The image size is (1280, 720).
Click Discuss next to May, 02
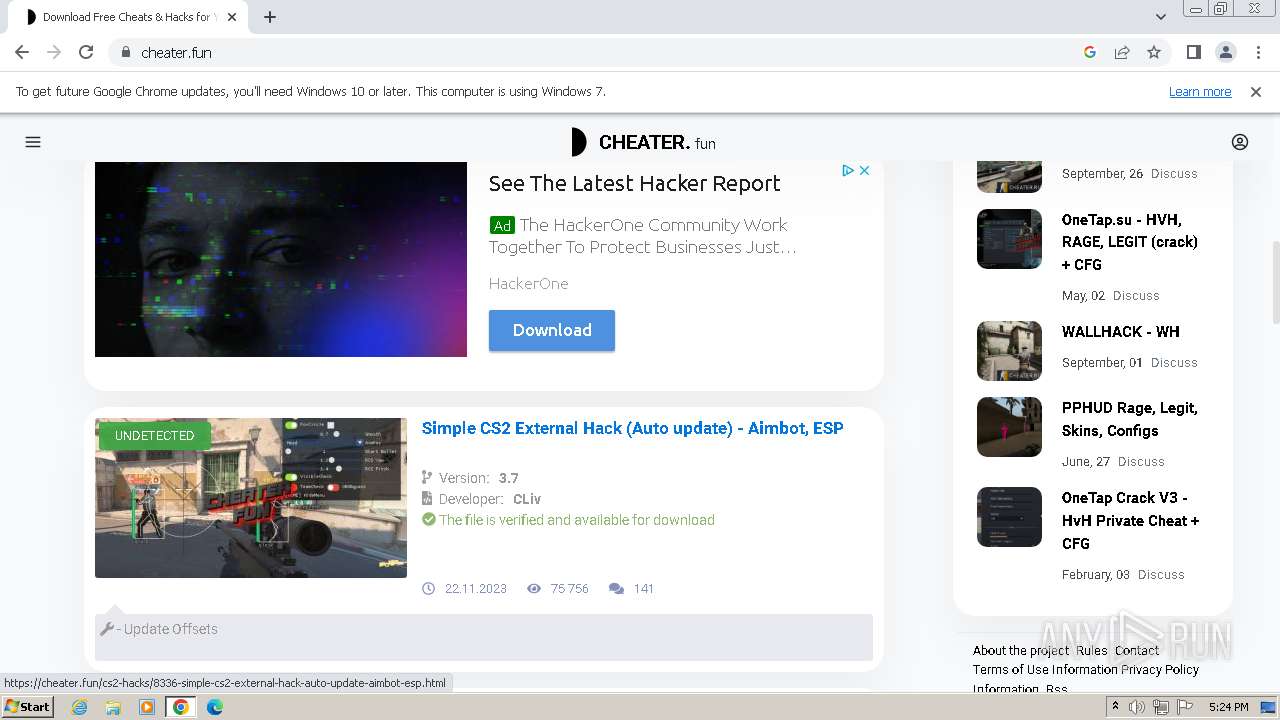(x=1136, y=296)
